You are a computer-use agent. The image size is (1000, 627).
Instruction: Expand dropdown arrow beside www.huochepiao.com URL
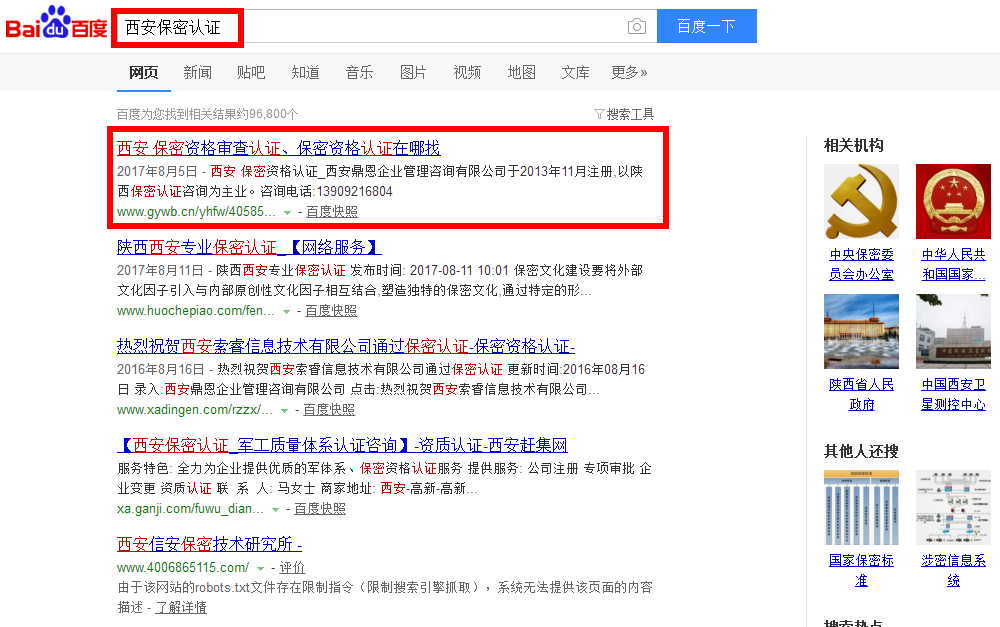click(x=286, y=311)
